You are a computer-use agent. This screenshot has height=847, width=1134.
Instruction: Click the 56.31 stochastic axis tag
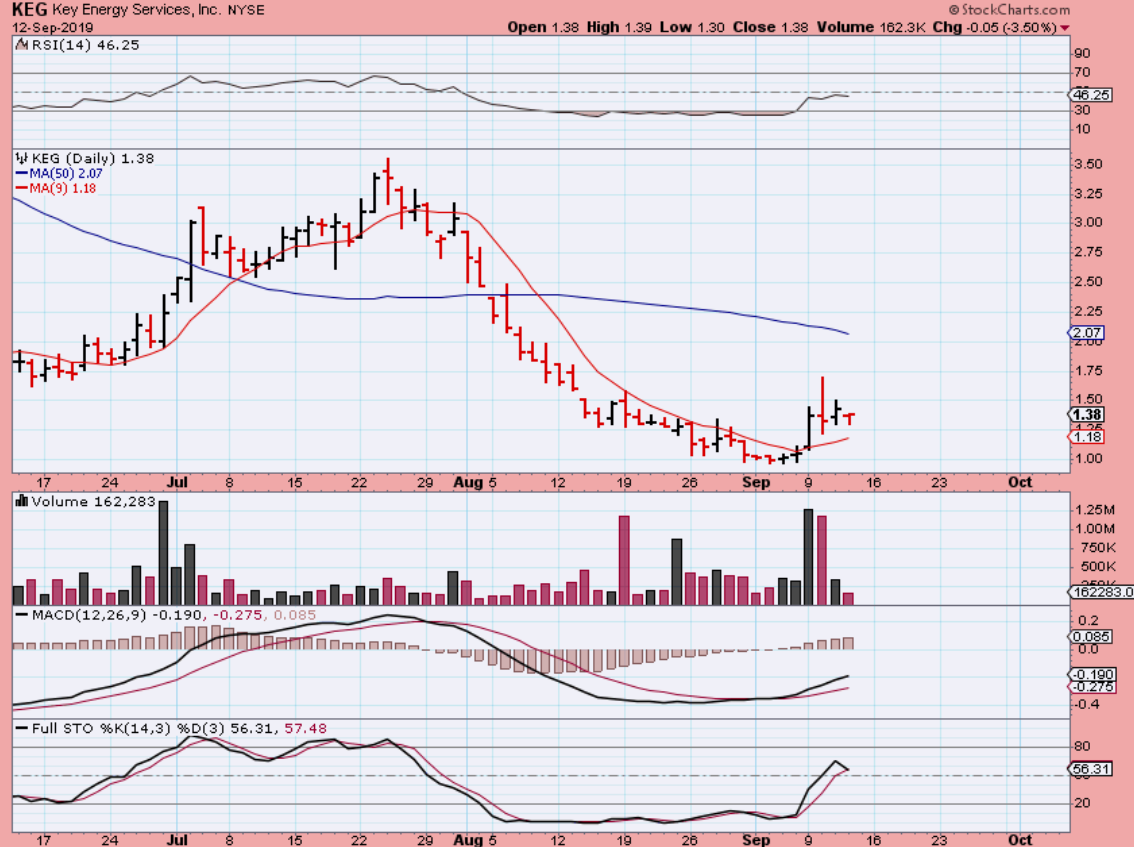click(x=1091, y=769)
